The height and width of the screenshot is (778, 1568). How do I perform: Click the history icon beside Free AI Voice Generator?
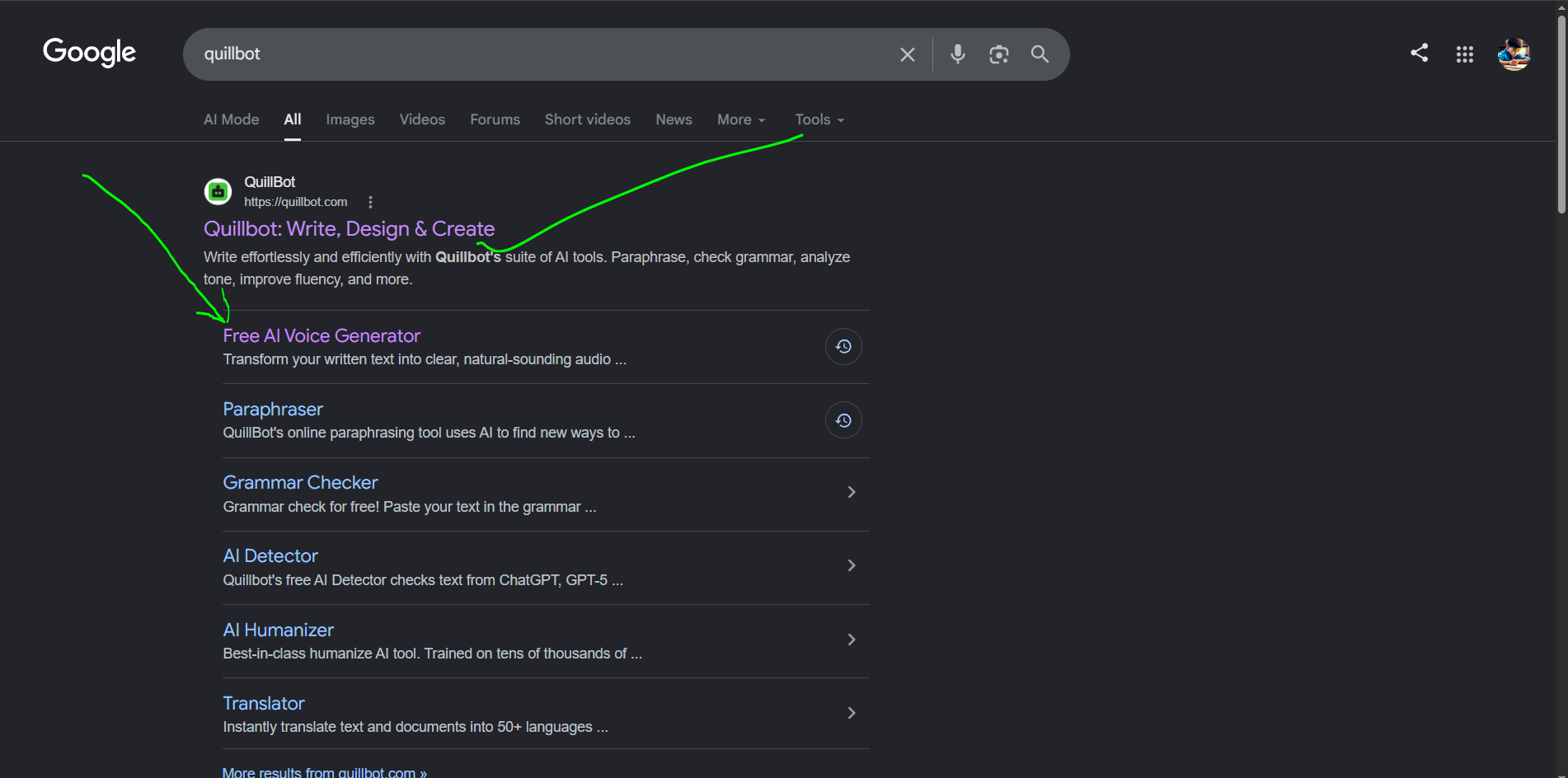(843, 346)
